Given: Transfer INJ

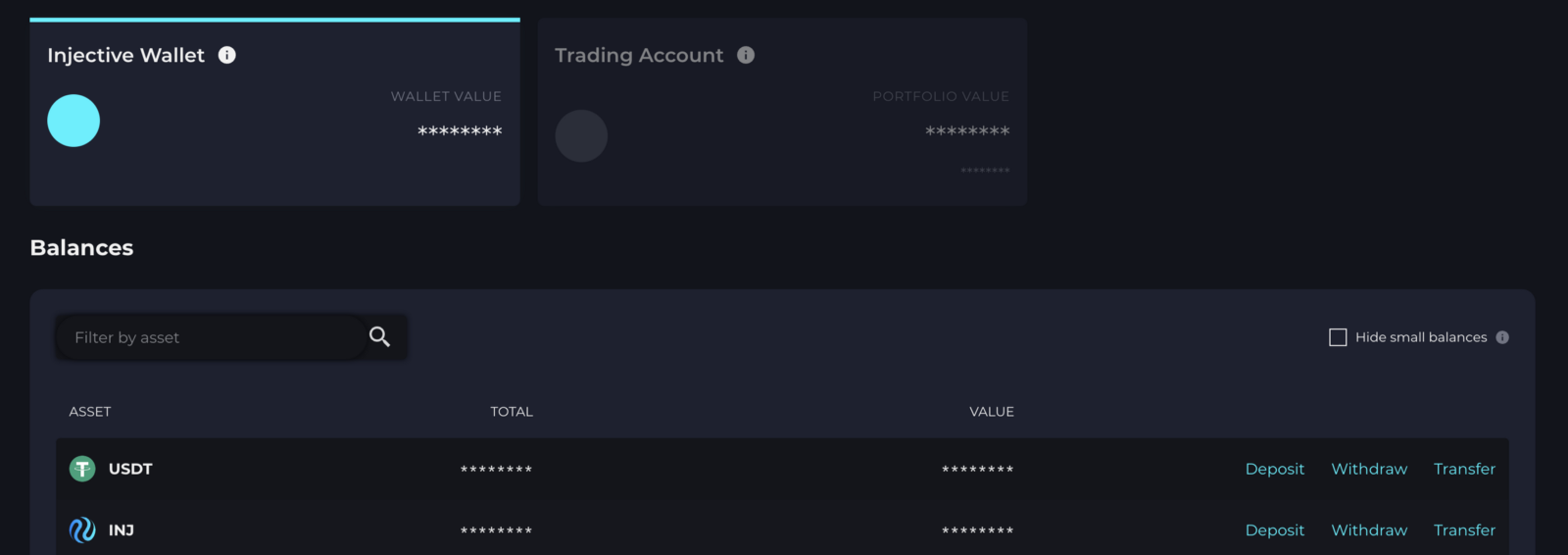Looking at the screenshot, I should (1464, 530).
